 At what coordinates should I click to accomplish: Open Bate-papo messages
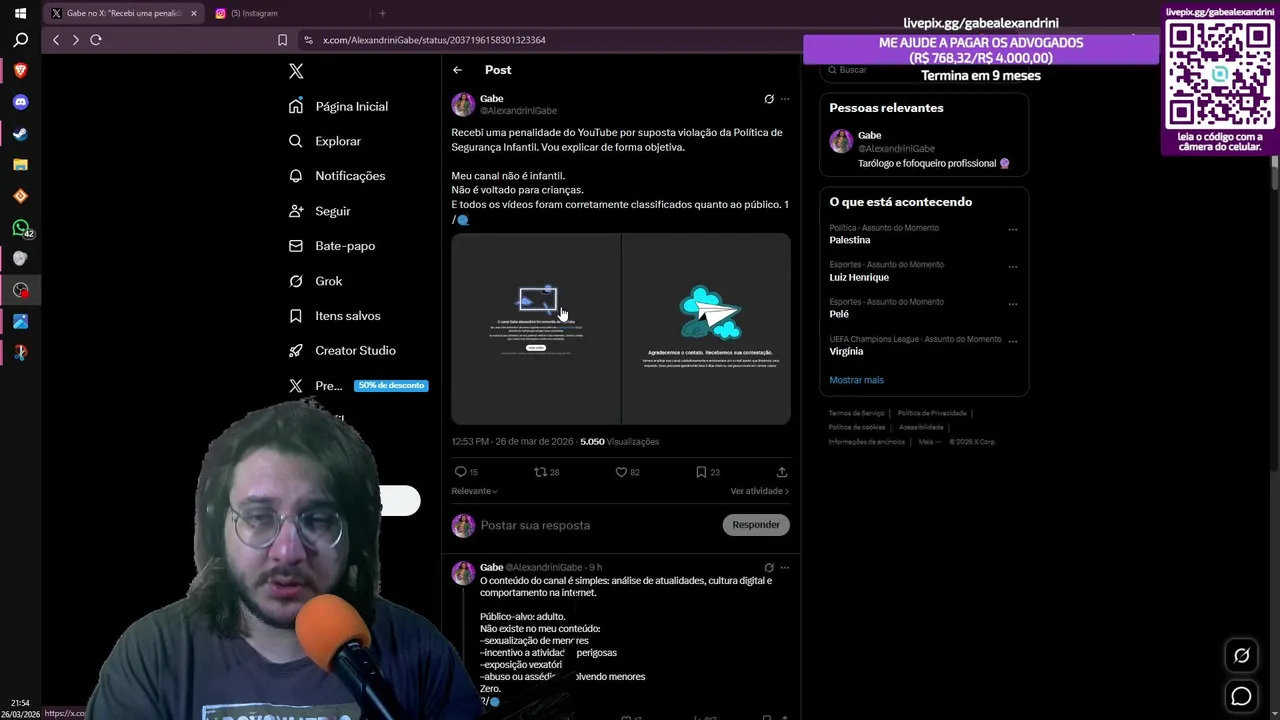[x=332, y=246]
